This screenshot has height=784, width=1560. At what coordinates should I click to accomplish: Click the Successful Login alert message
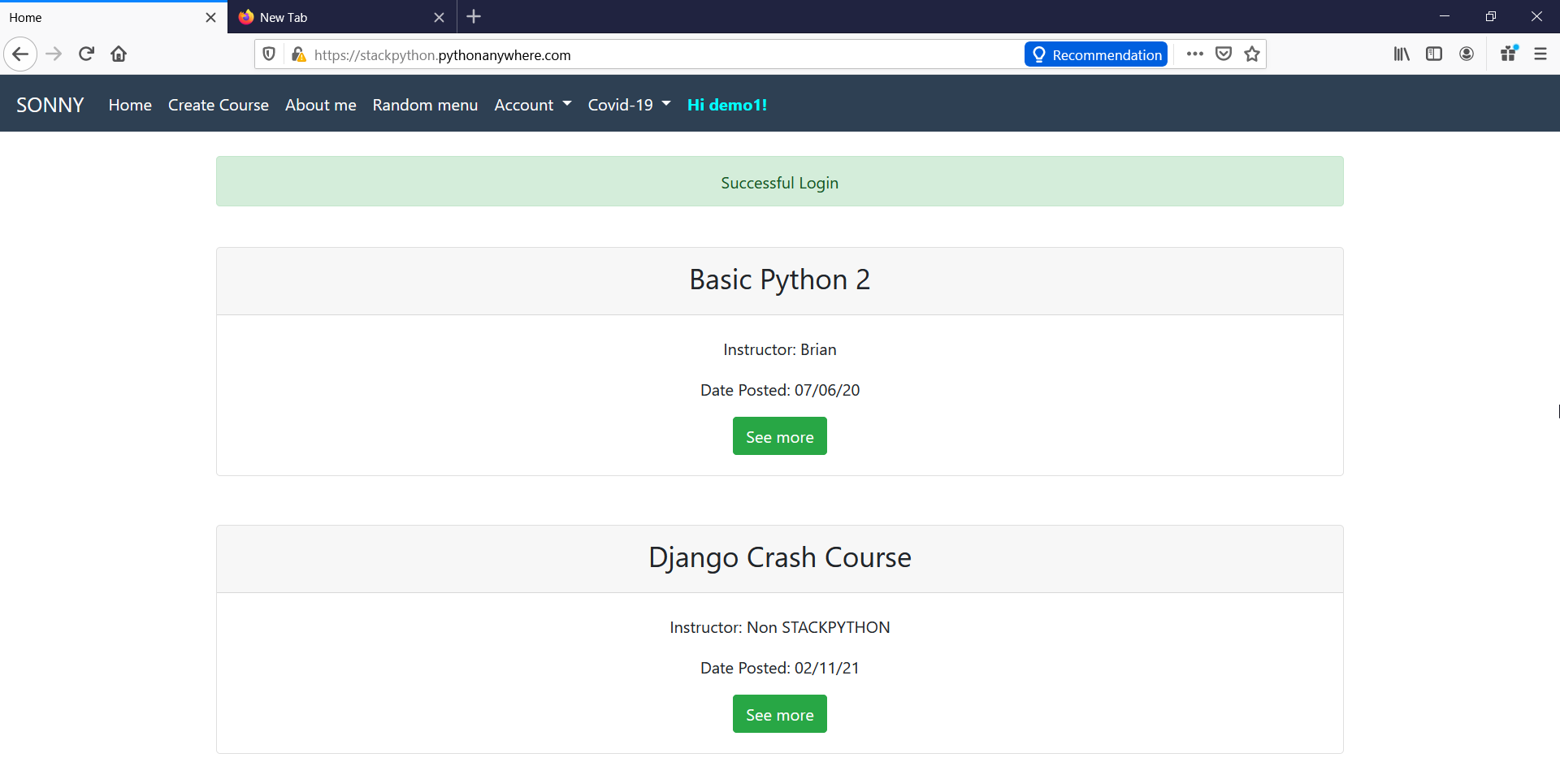coord(780,182)
